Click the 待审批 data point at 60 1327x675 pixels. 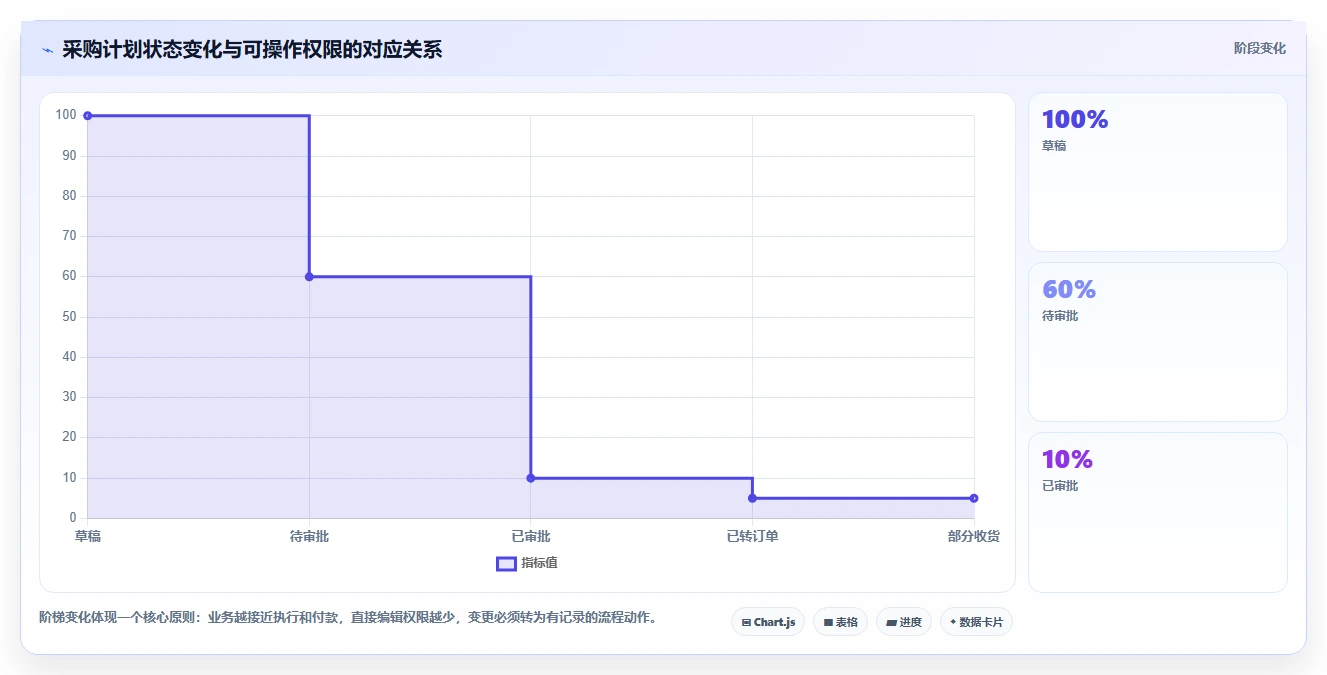pos(309,277)
